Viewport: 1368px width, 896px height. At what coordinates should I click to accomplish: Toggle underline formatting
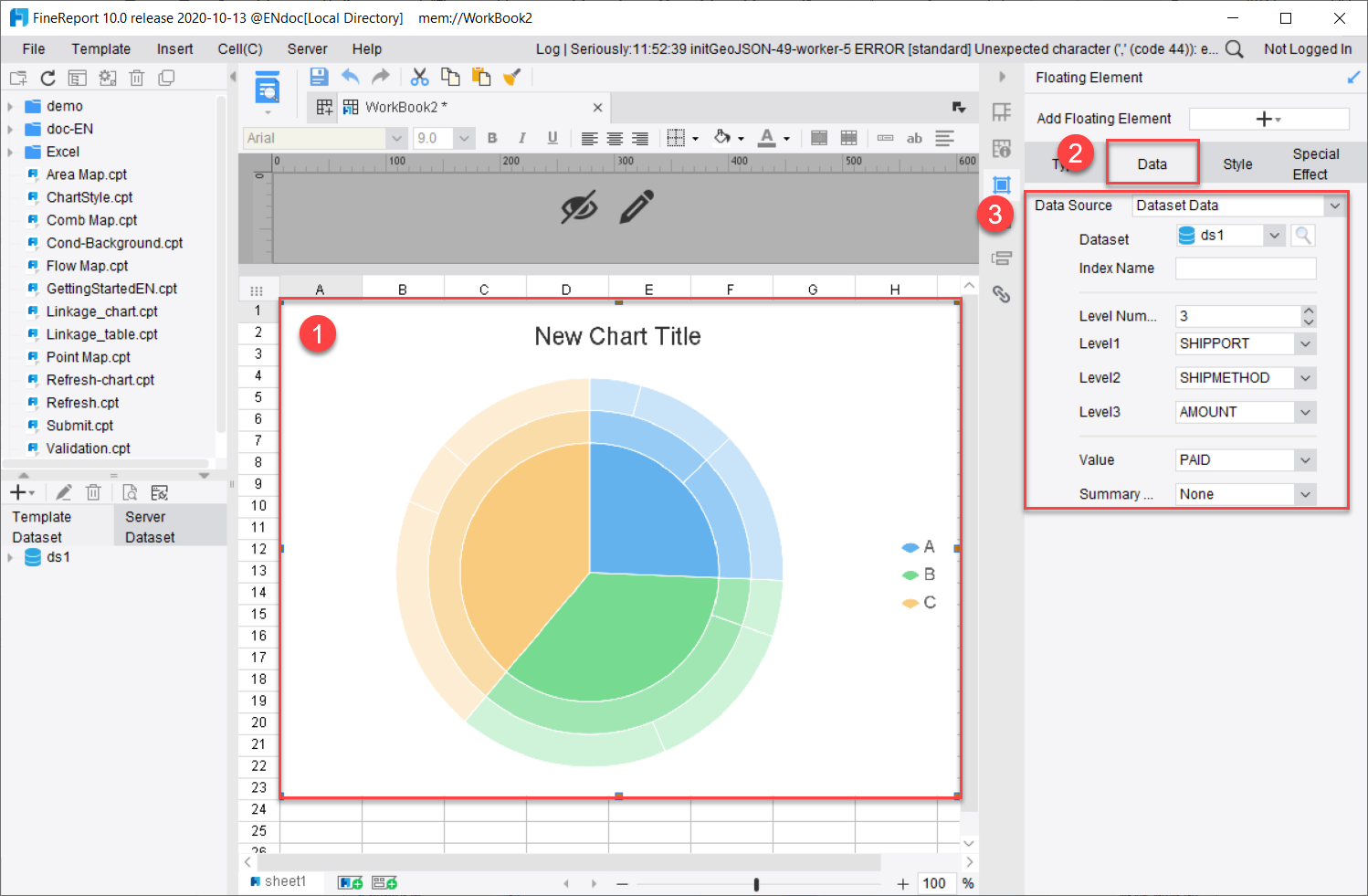coord(552,138)
